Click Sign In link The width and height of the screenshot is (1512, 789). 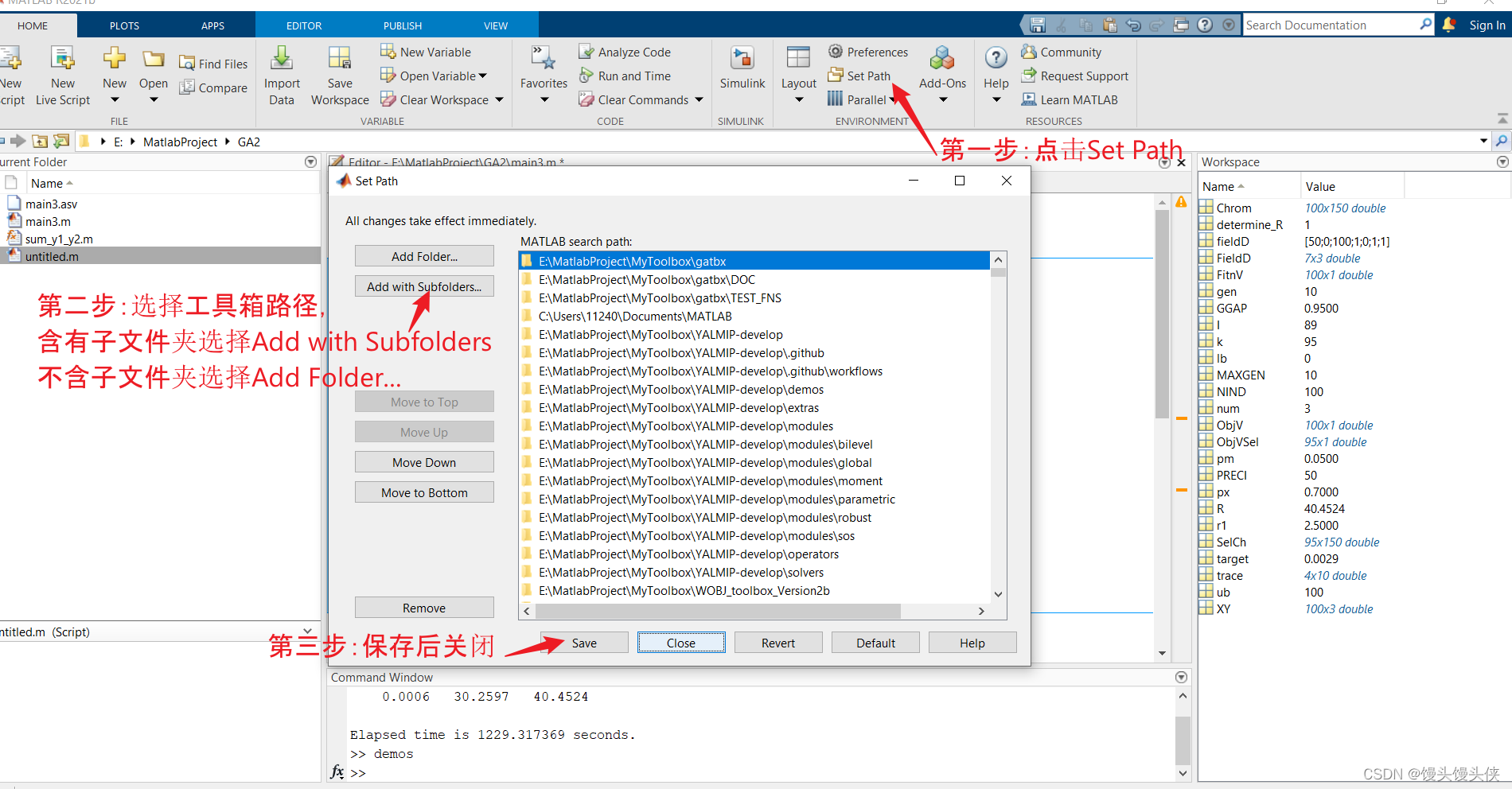tap(1487, 25)
